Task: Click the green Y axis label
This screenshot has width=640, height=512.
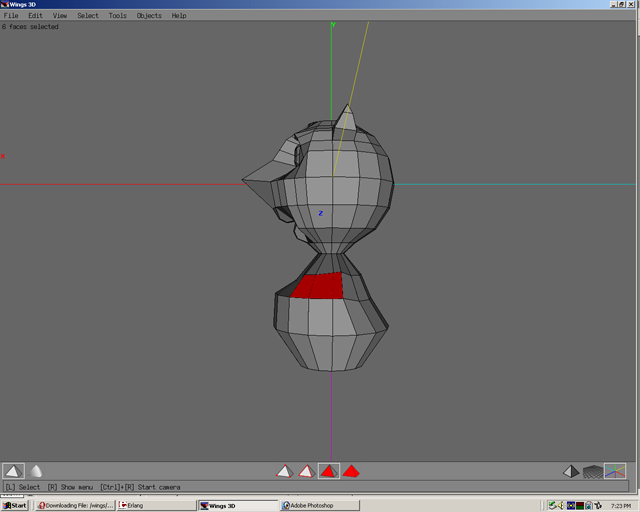Action: [x=333, y=25]
